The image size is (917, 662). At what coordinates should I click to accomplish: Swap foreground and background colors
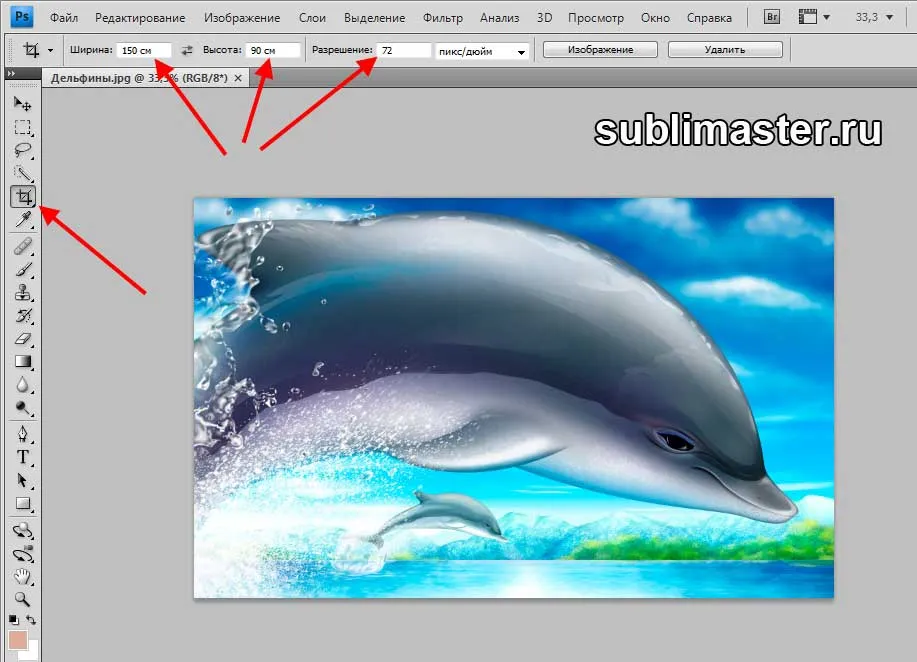click(x=31, y=620)
